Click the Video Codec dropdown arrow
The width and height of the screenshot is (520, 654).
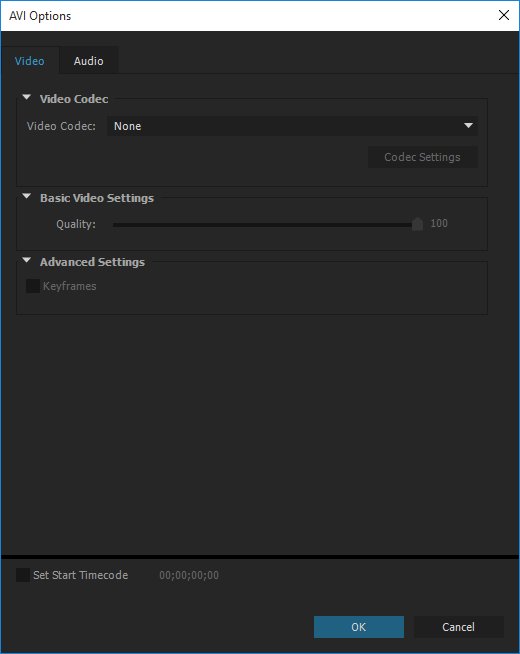click(468, 126)
